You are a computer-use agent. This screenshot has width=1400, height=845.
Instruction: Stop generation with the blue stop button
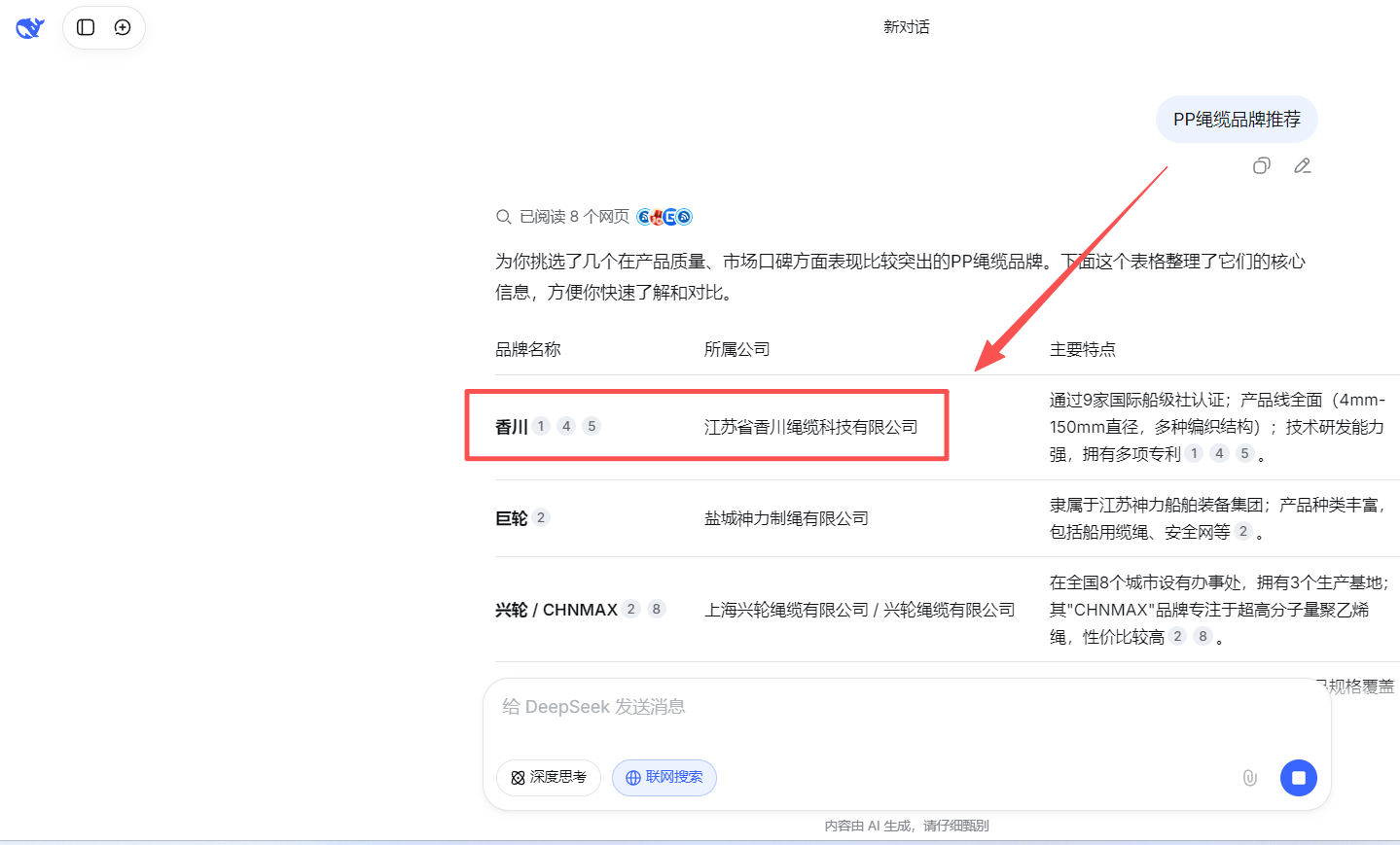pos(1298,778)
